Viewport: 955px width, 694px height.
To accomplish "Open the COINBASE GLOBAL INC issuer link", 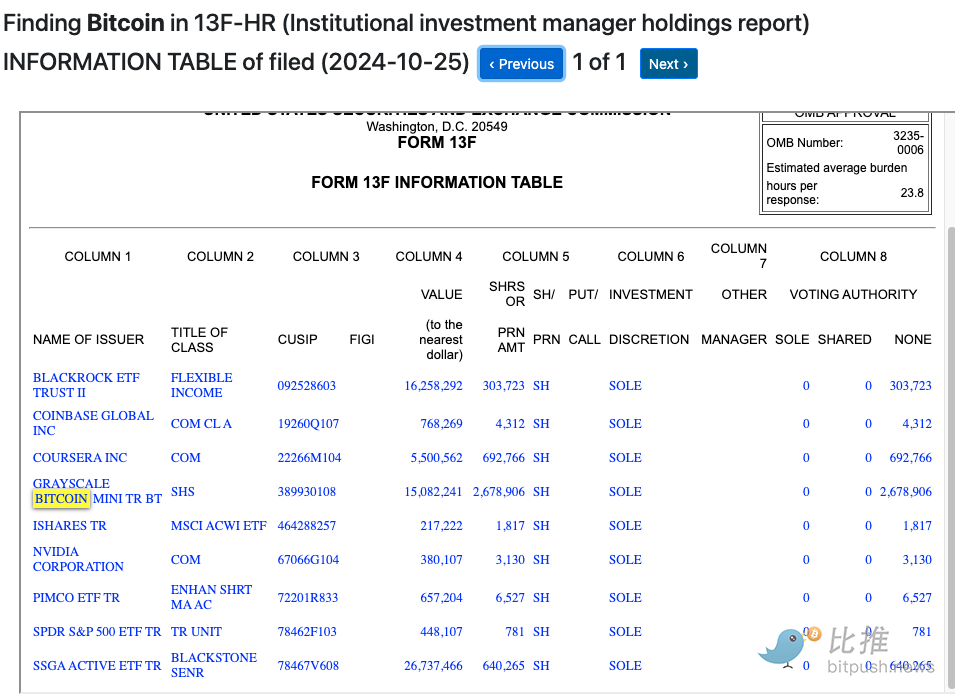I will [x=93, y=423].
